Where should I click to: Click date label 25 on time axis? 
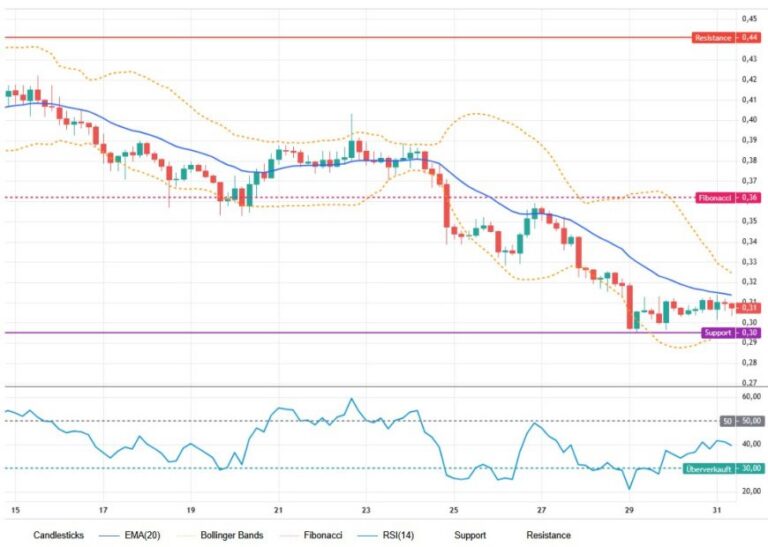point(454,510)
